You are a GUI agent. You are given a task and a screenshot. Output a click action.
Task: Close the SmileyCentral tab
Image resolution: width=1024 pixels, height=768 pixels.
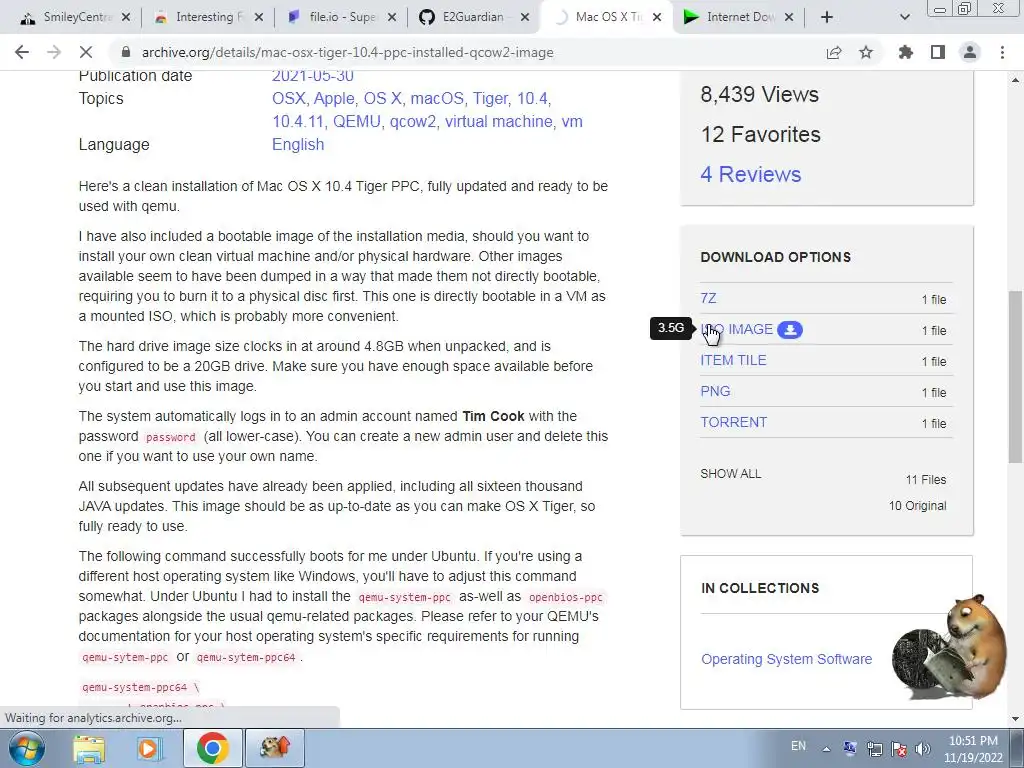pyautogui.click(x=126, y=17)
